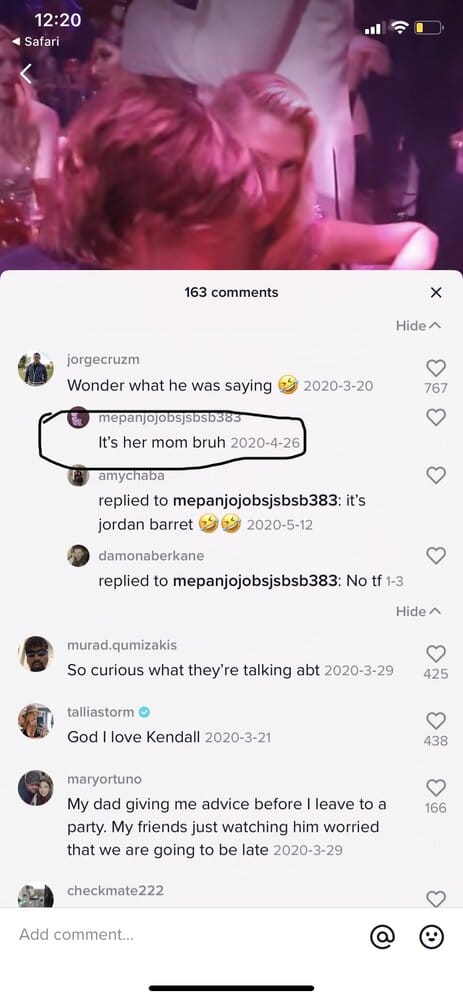463x1000 pixels.
Task: Like murad.qumizakis's comment
Action: 436,653
